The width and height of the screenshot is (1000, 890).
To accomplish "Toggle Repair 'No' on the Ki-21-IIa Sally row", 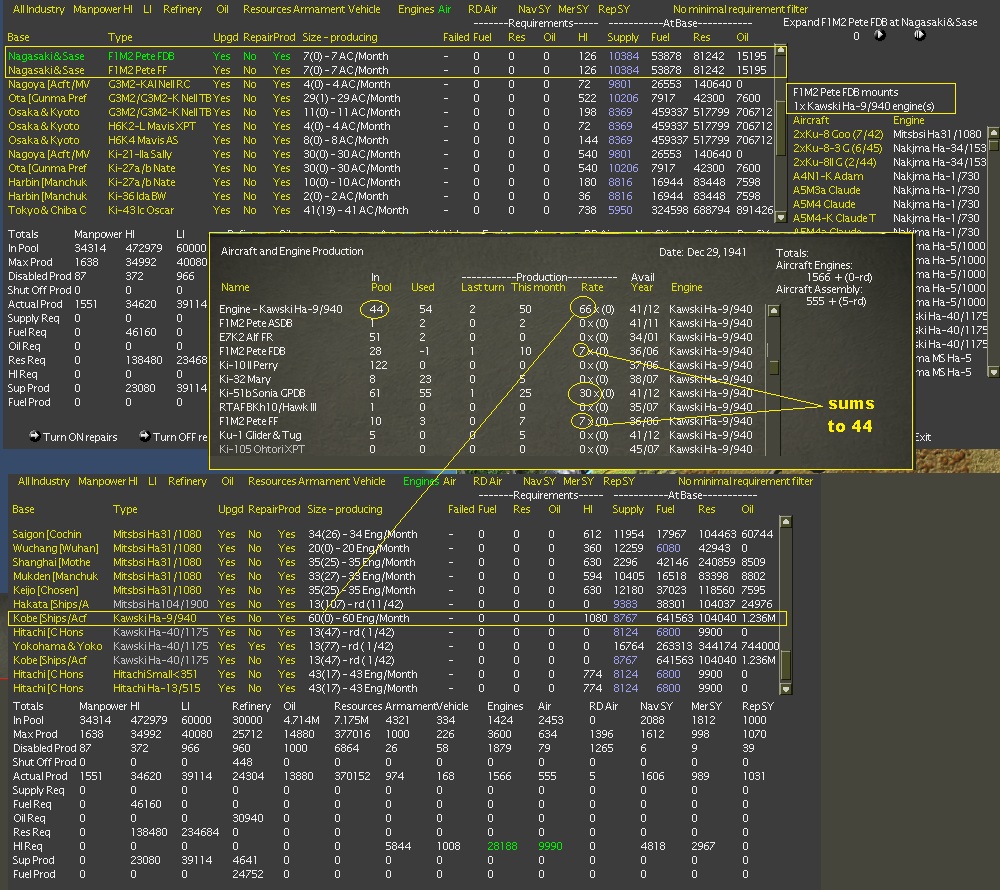I will pos(249,154).
